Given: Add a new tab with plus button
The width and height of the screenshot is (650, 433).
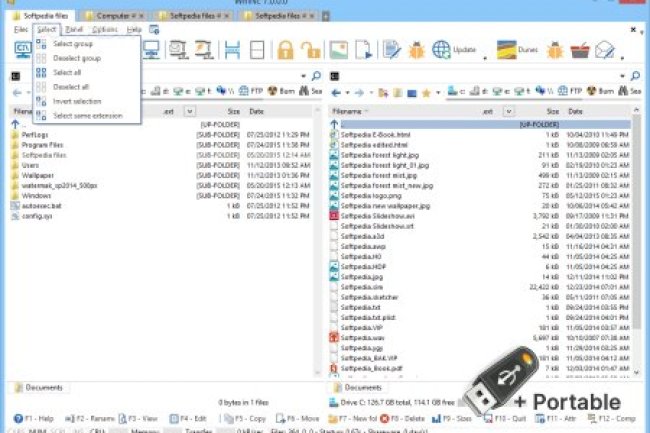Looking at the screenshot, I should click(x=326, y=16).
